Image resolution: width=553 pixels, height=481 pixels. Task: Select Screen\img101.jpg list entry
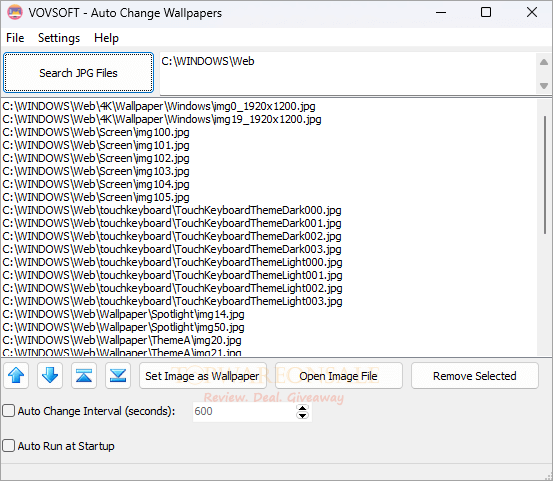(x=96, y=145)
